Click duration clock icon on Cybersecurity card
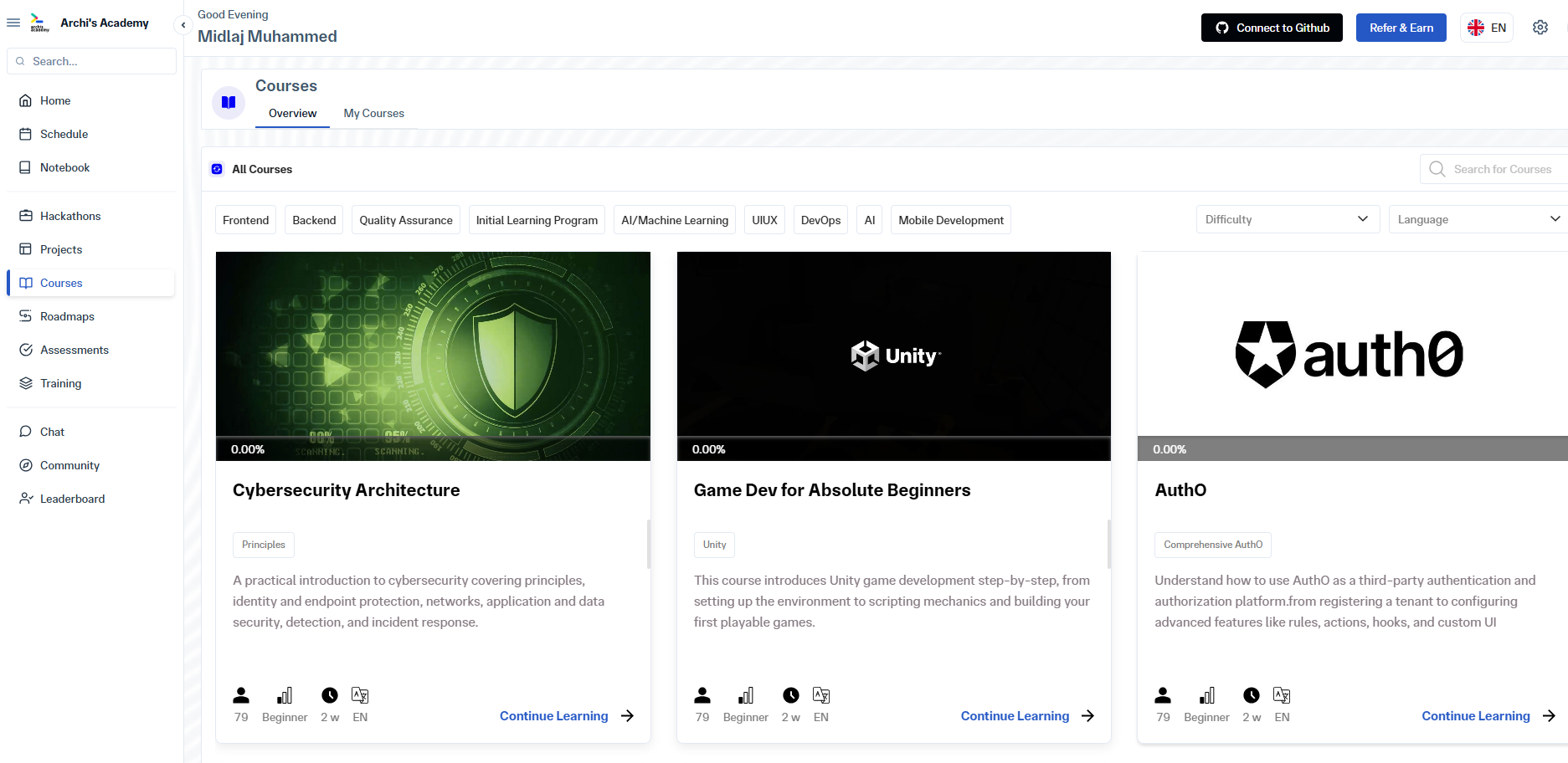Viewport: 1568px width, 763px height. tap(330, 695)
